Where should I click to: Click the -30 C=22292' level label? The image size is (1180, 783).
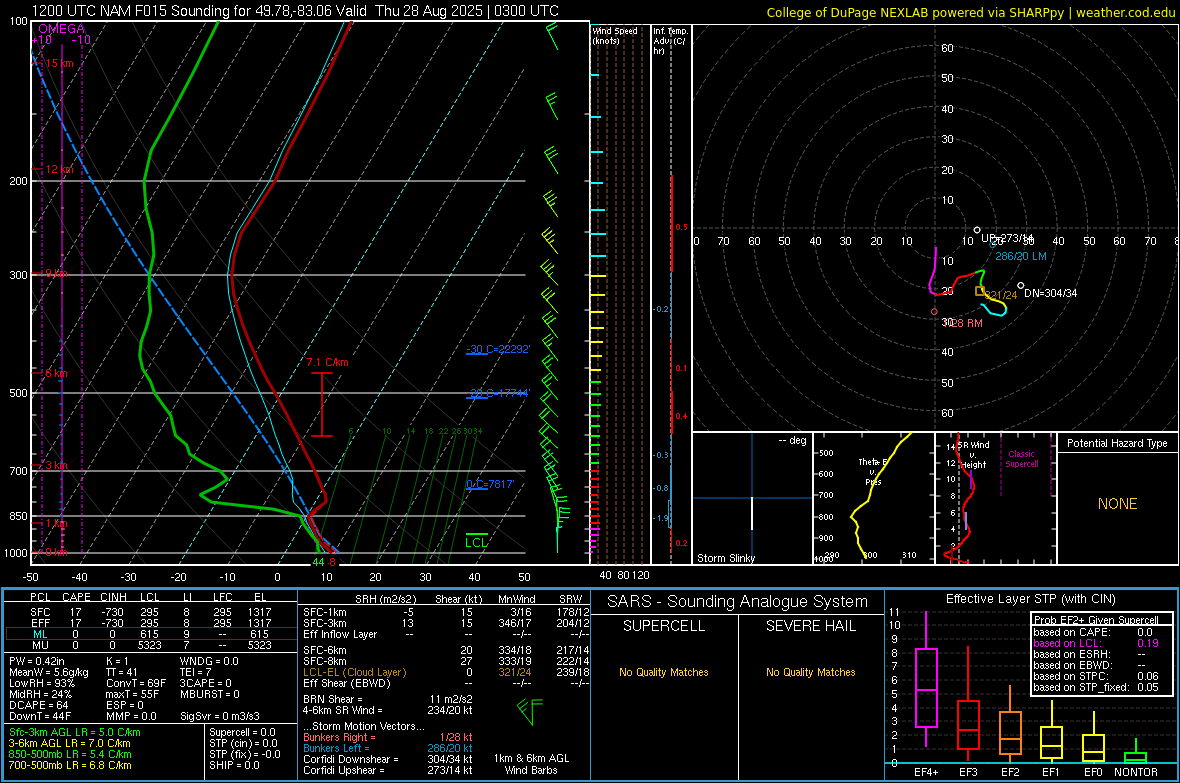(x=498, y=349)
